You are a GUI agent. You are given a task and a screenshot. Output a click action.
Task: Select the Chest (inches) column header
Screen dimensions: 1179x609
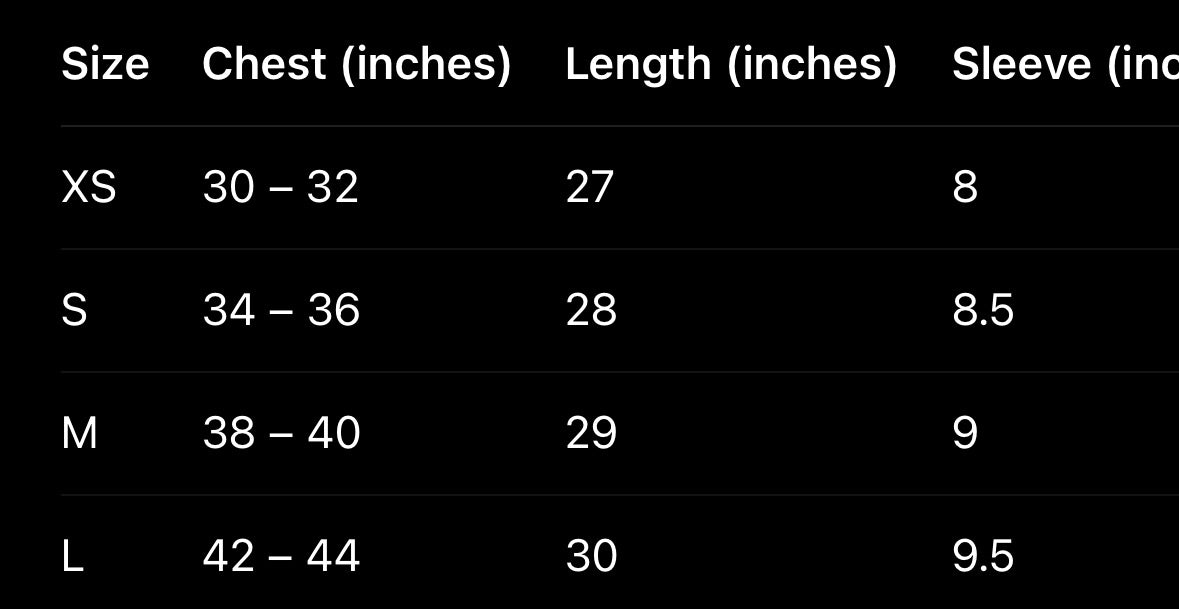coord(356,64)
